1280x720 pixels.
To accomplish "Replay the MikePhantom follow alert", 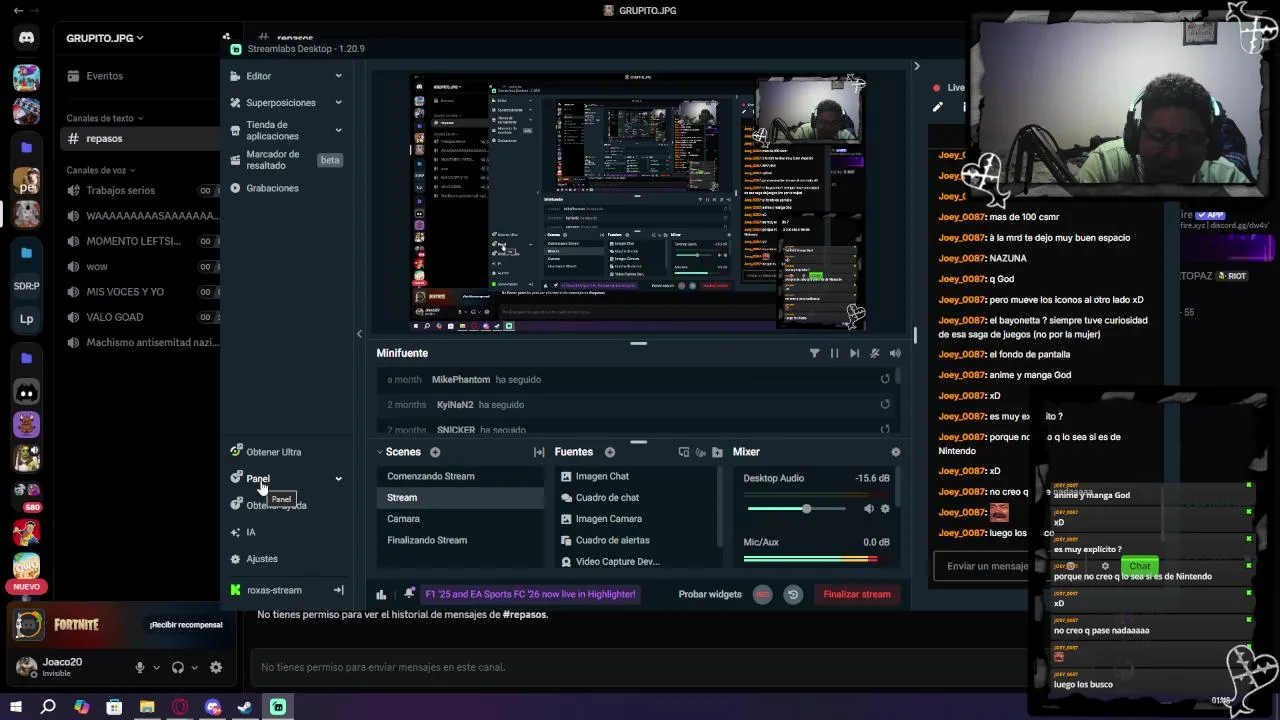I will click(885, 379).
